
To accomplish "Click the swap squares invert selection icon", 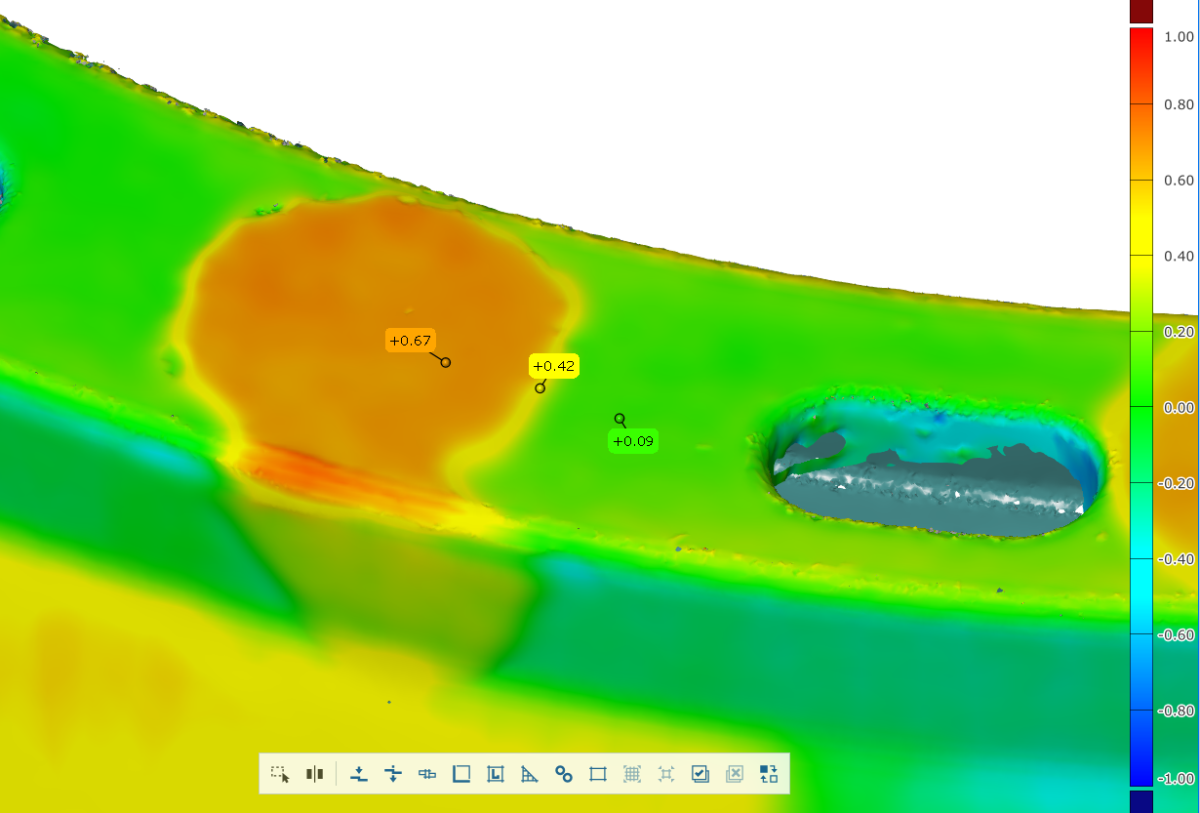I will tap(769, 774).
